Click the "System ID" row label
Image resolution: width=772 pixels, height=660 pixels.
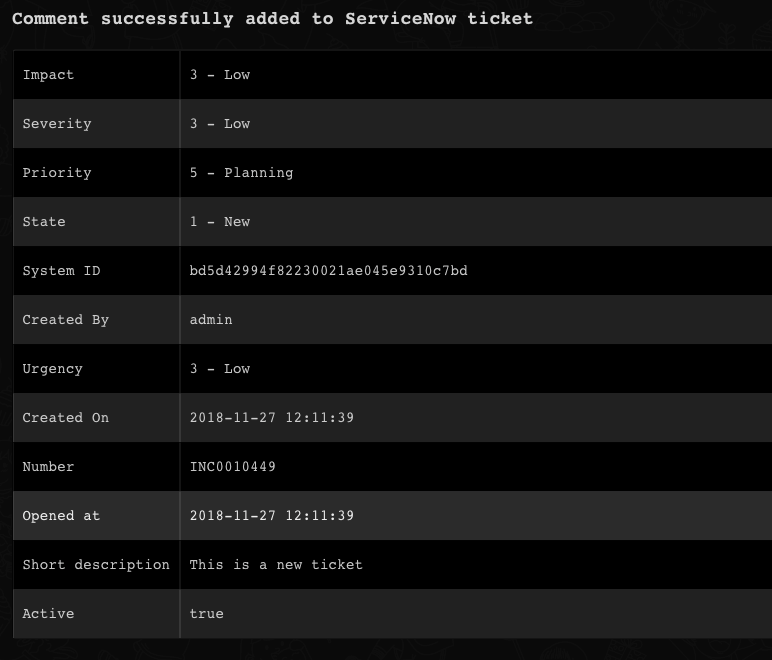pos(61,271)
